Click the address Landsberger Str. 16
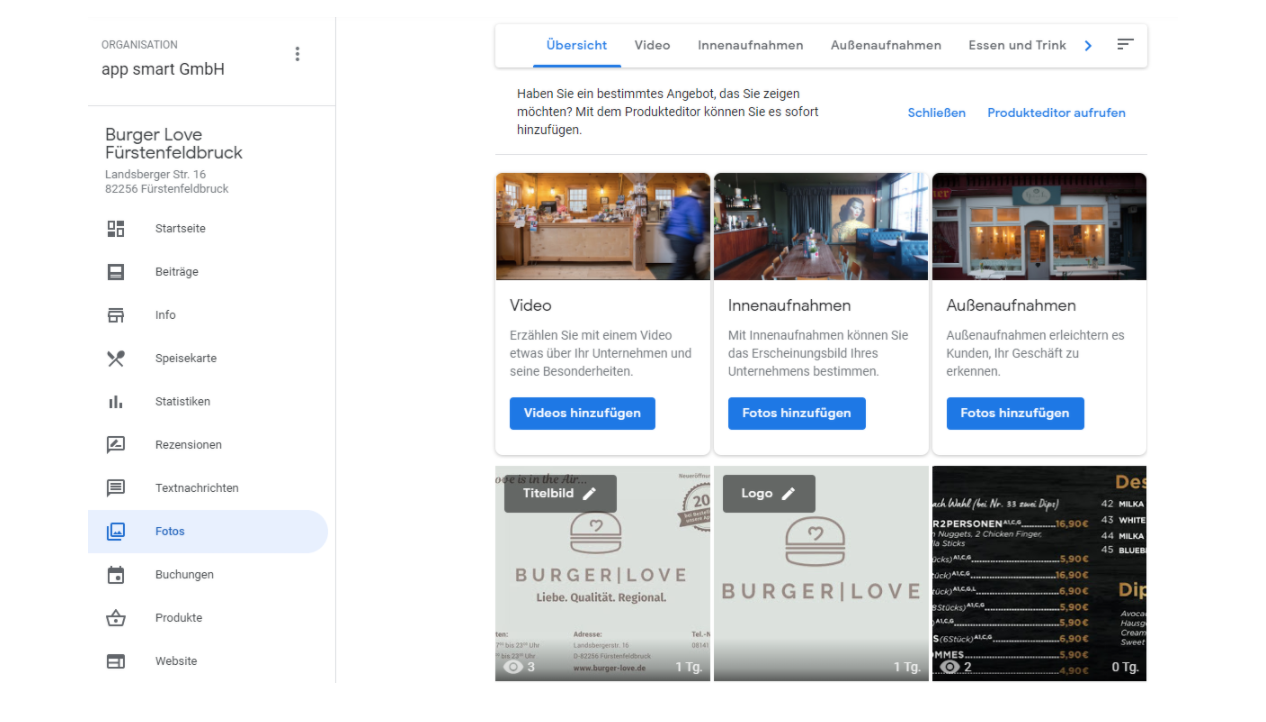The height and width of the screenshot is (722, 1266). tap(156, 175)
